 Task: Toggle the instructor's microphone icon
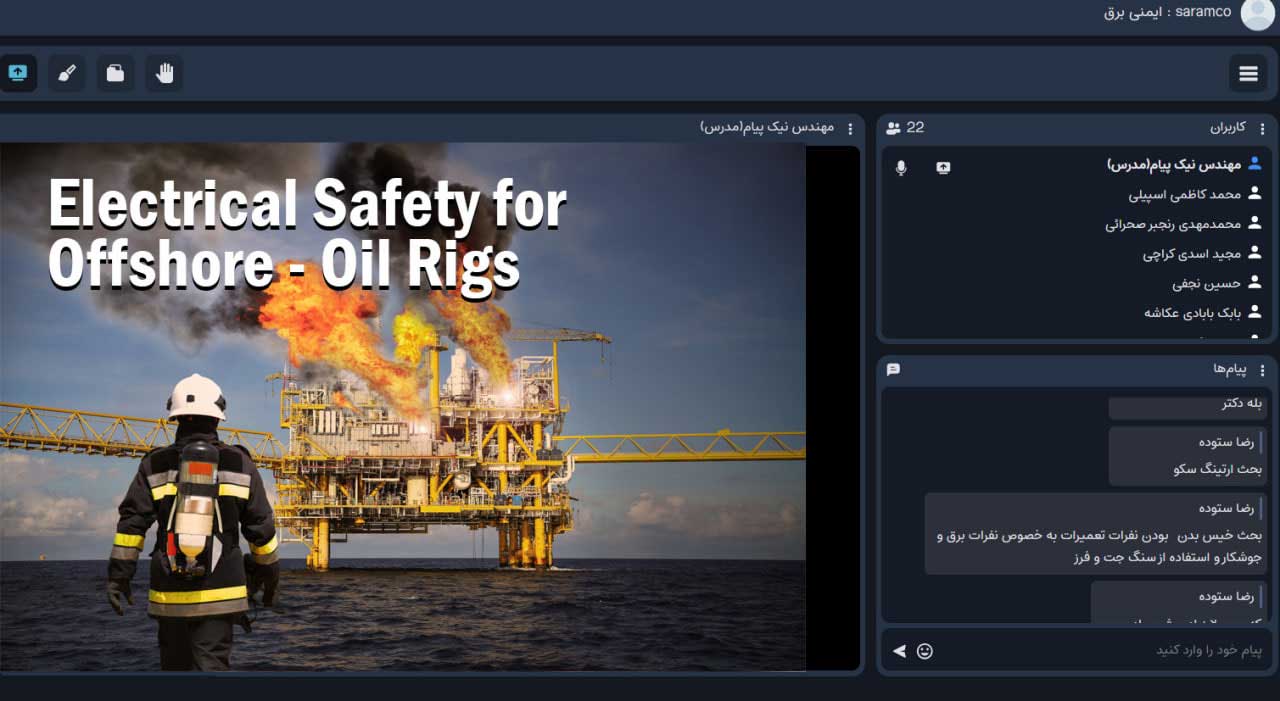[901, 167]
